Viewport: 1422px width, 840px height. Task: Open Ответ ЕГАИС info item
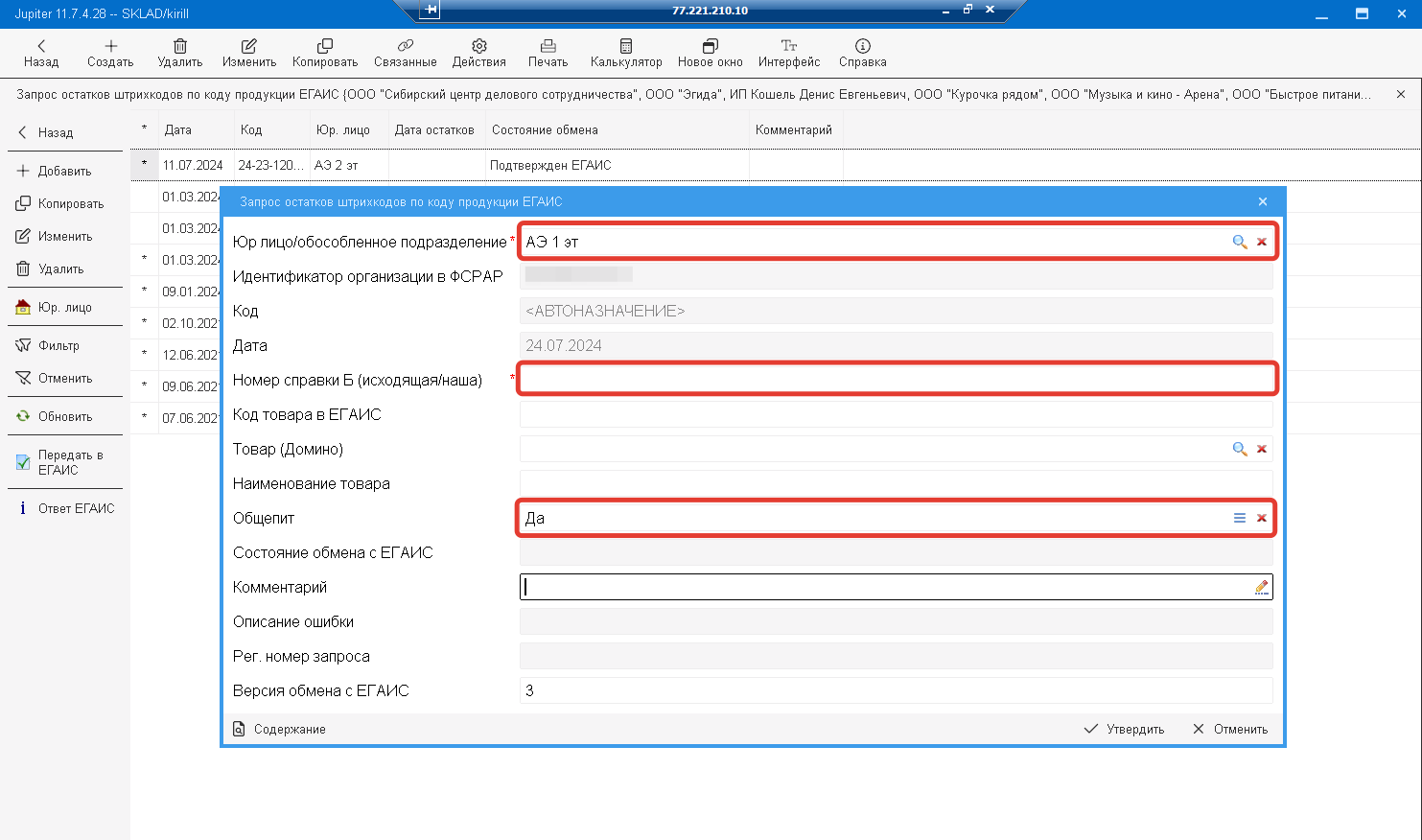[65, 508]
